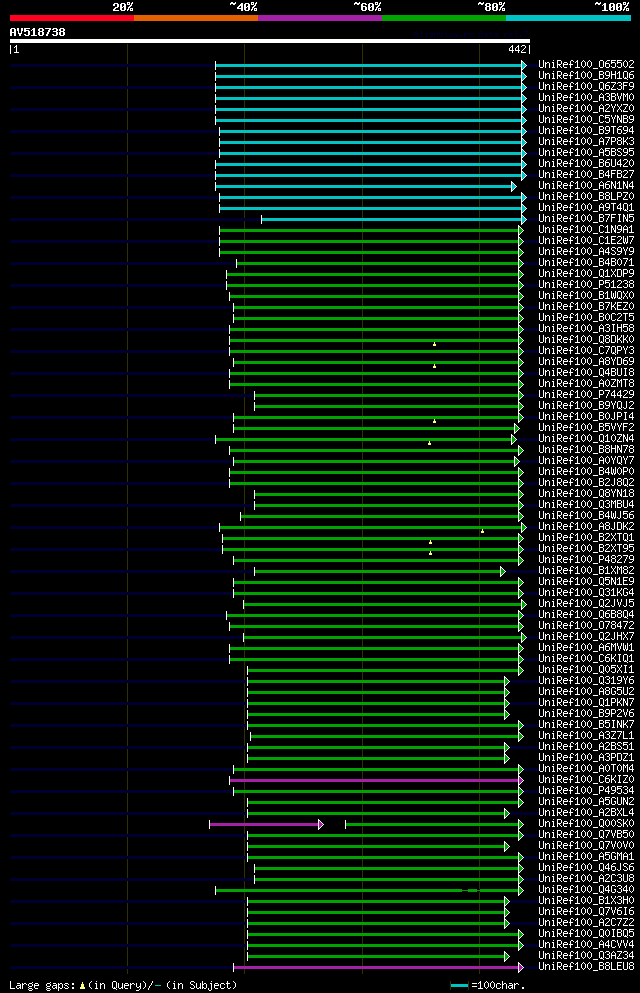Viewport: 640px width, 993px height.
Task: Select the UniRef100_A0T0M4 label
Action: coord(586,769)
